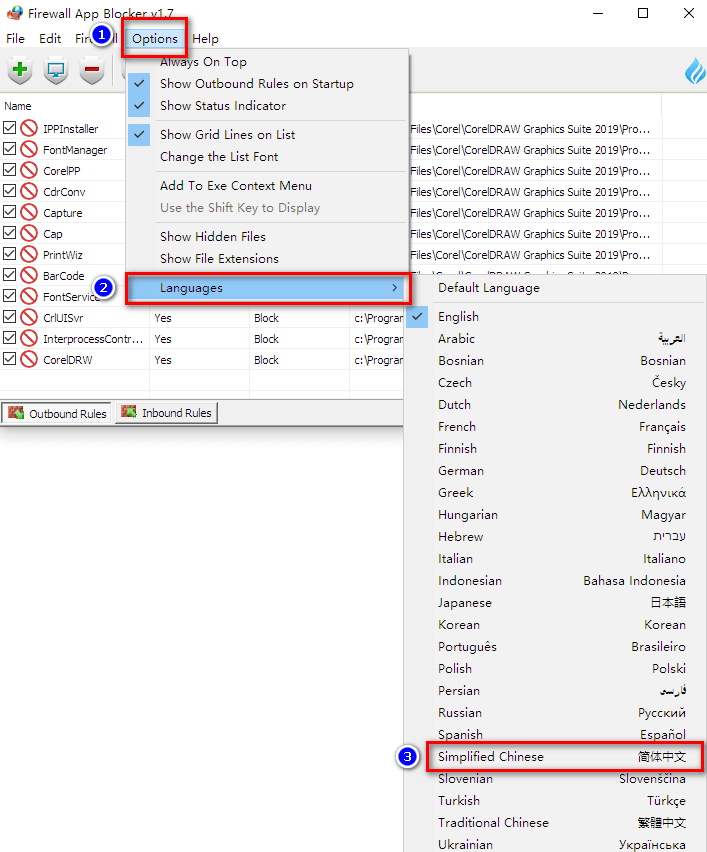
Task: Click Block cell in CorelDRW row
Action: 266,360
